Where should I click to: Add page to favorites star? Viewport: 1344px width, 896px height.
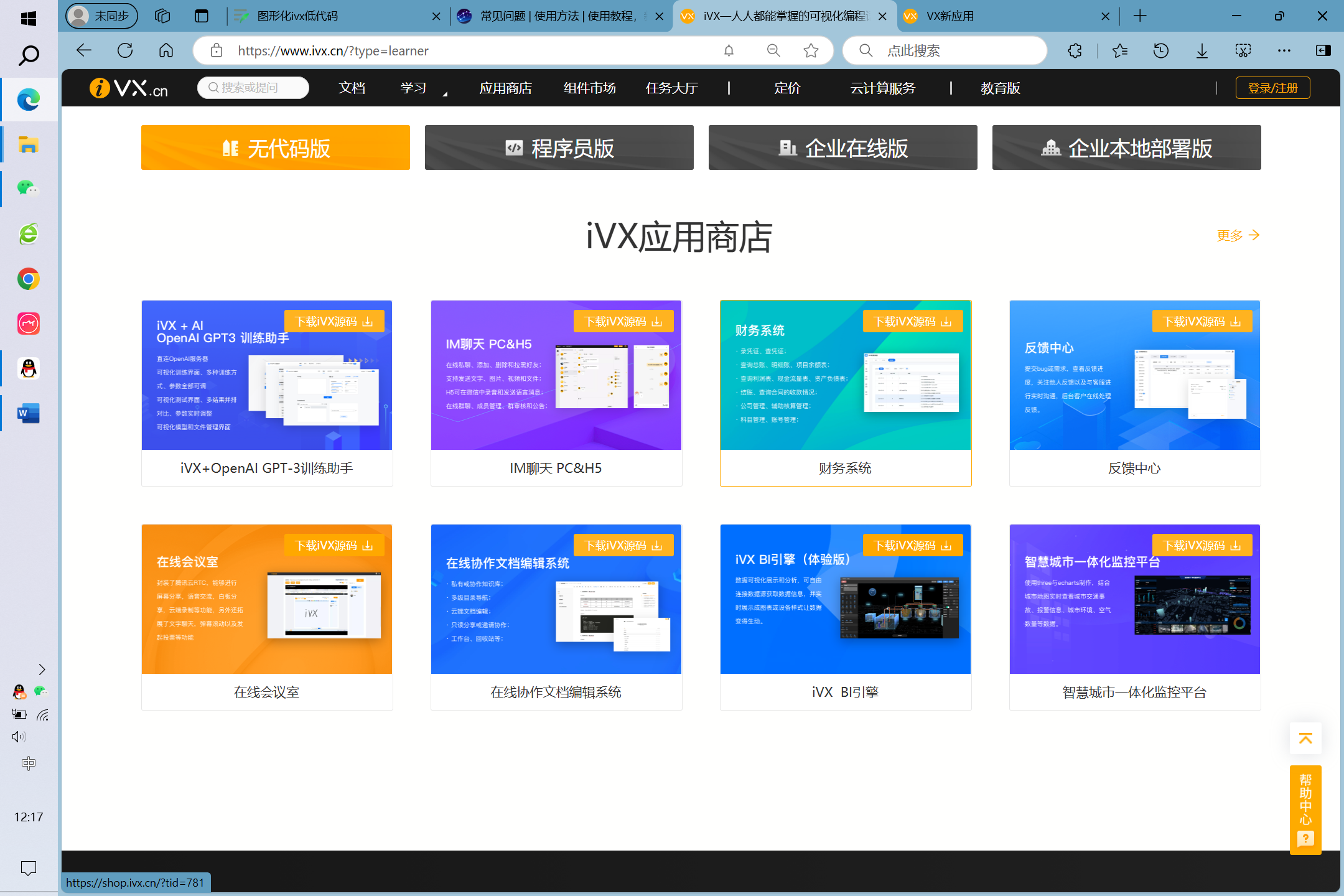pyautogui.click(x=811, y=50)
